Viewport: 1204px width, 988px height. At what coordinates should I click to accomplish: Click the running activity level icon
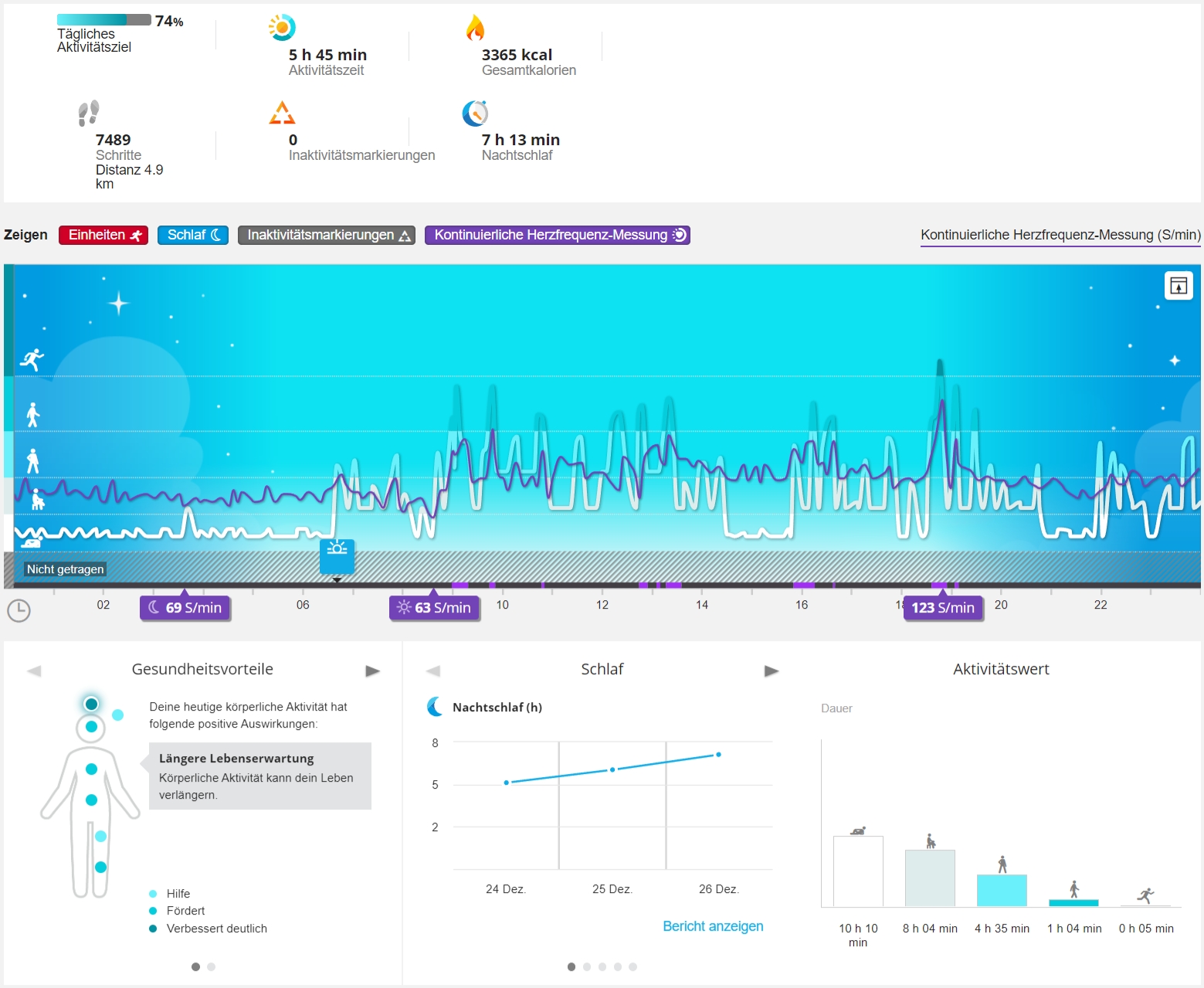tap(32, 359)
